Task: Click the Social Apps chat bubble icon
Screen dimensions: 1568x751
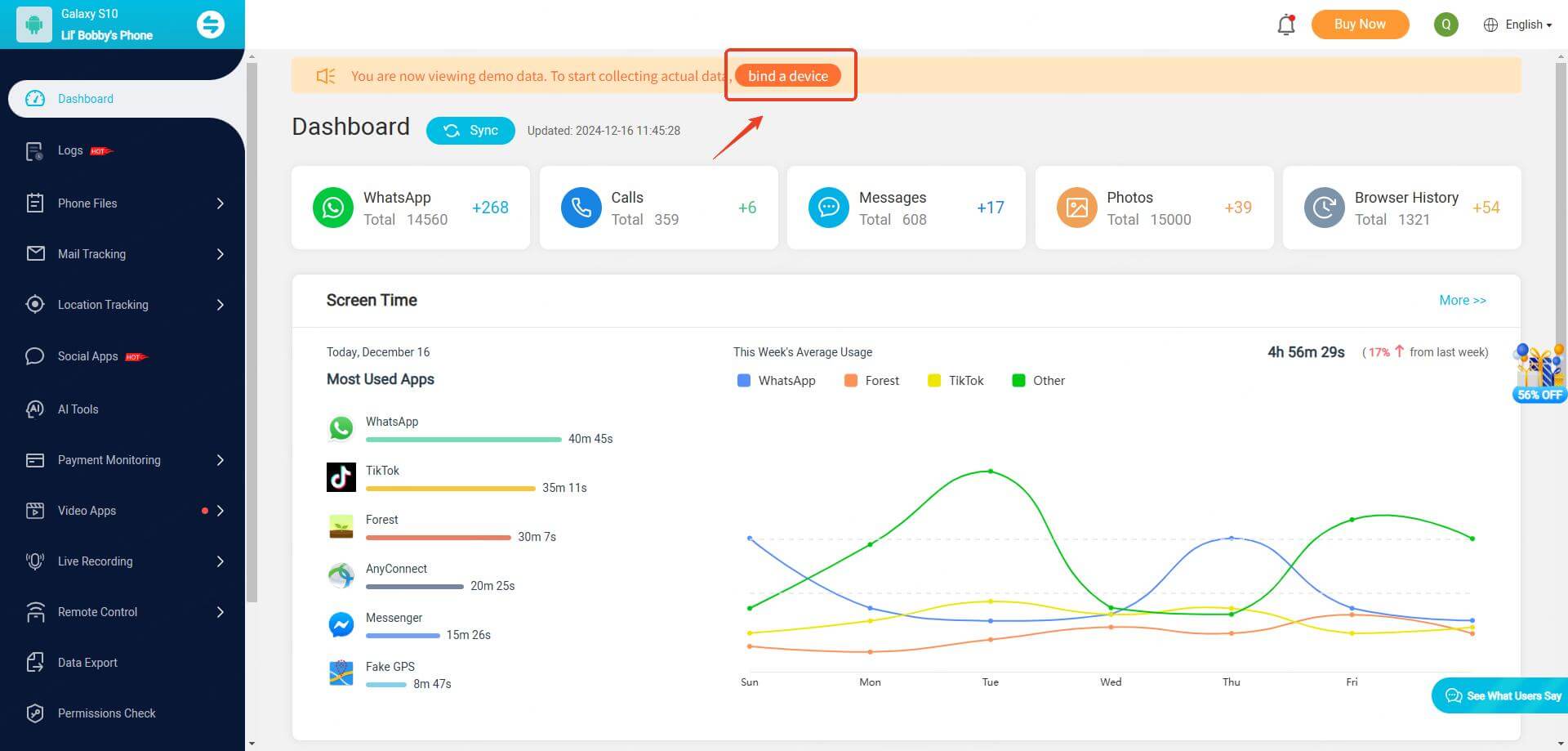Action: 35,356
